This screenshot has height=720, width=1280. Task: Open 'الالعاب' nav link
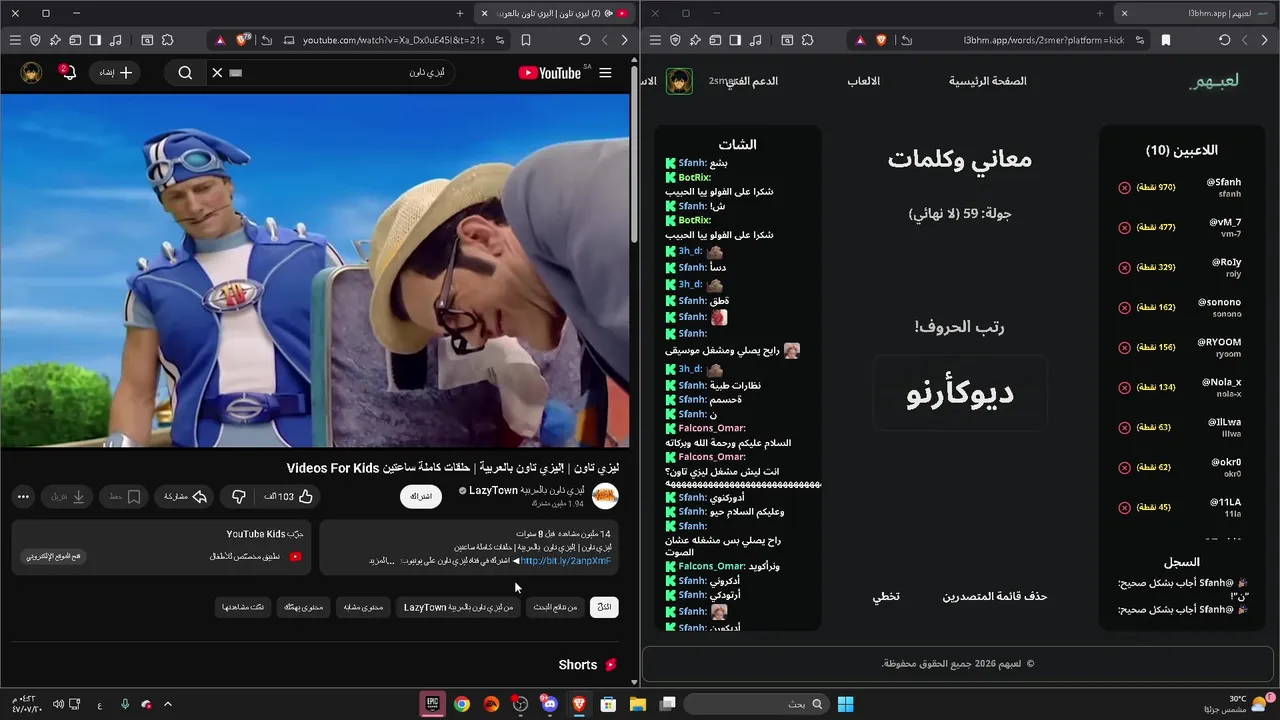(864, 81)
